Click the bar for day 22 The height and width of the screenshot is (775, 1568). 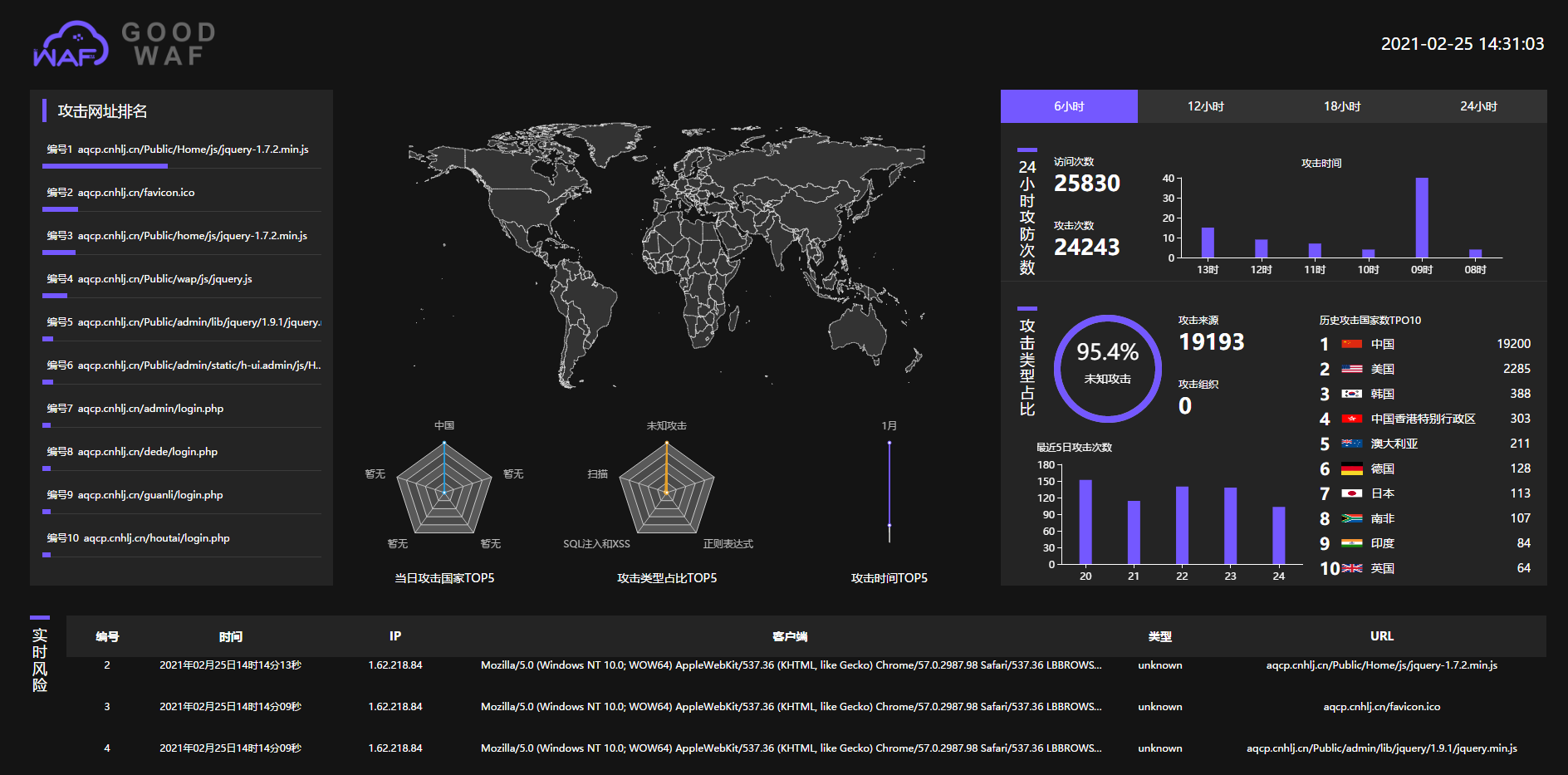pyautogui.click(x=1182, y=526)
